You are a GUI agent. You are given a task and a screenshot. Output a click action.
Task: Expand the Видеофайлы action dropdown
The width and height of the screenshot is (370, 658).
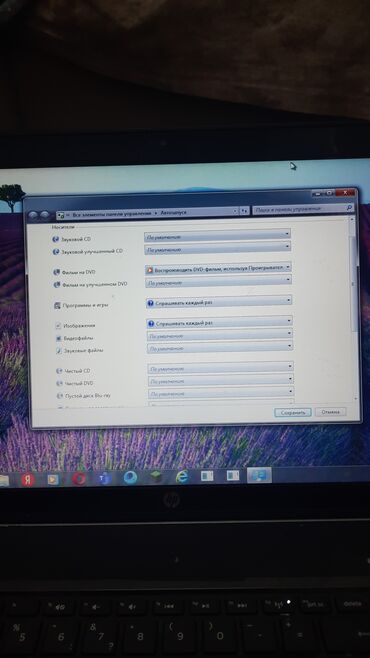[x=220, y=335]
